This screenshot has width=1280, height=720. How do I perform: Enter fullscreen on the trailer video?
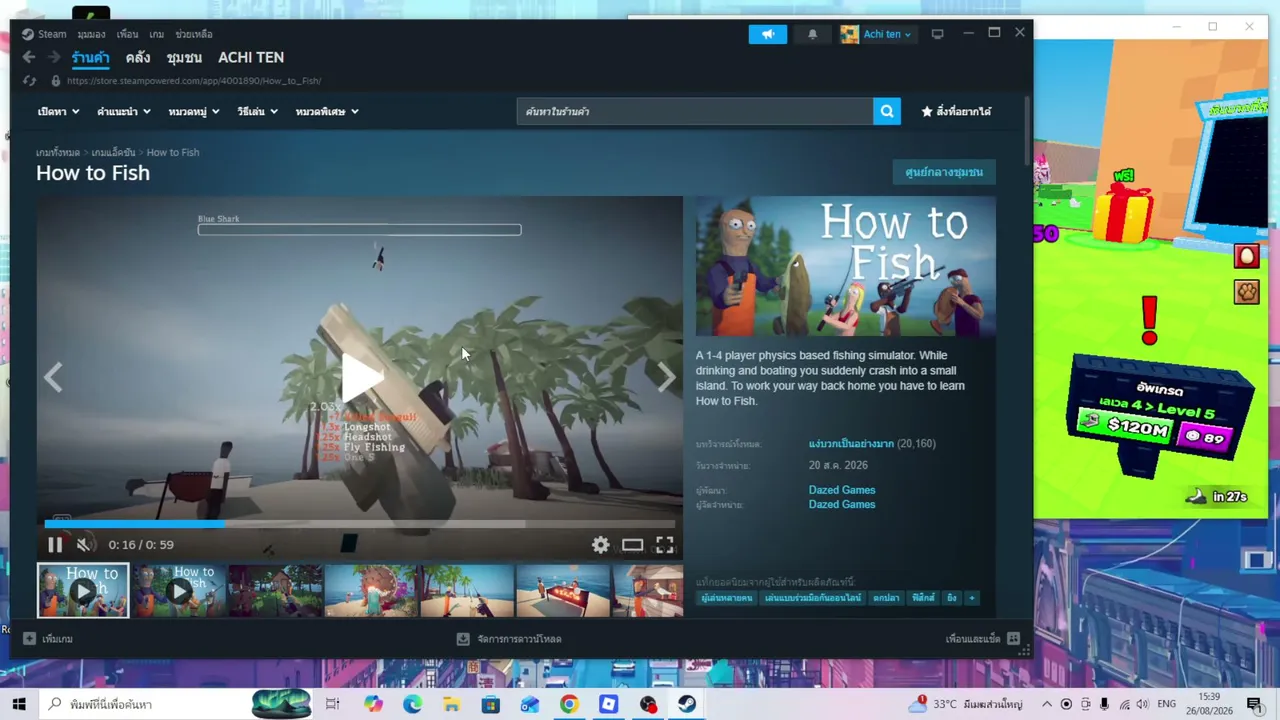[x=665, y=544]
